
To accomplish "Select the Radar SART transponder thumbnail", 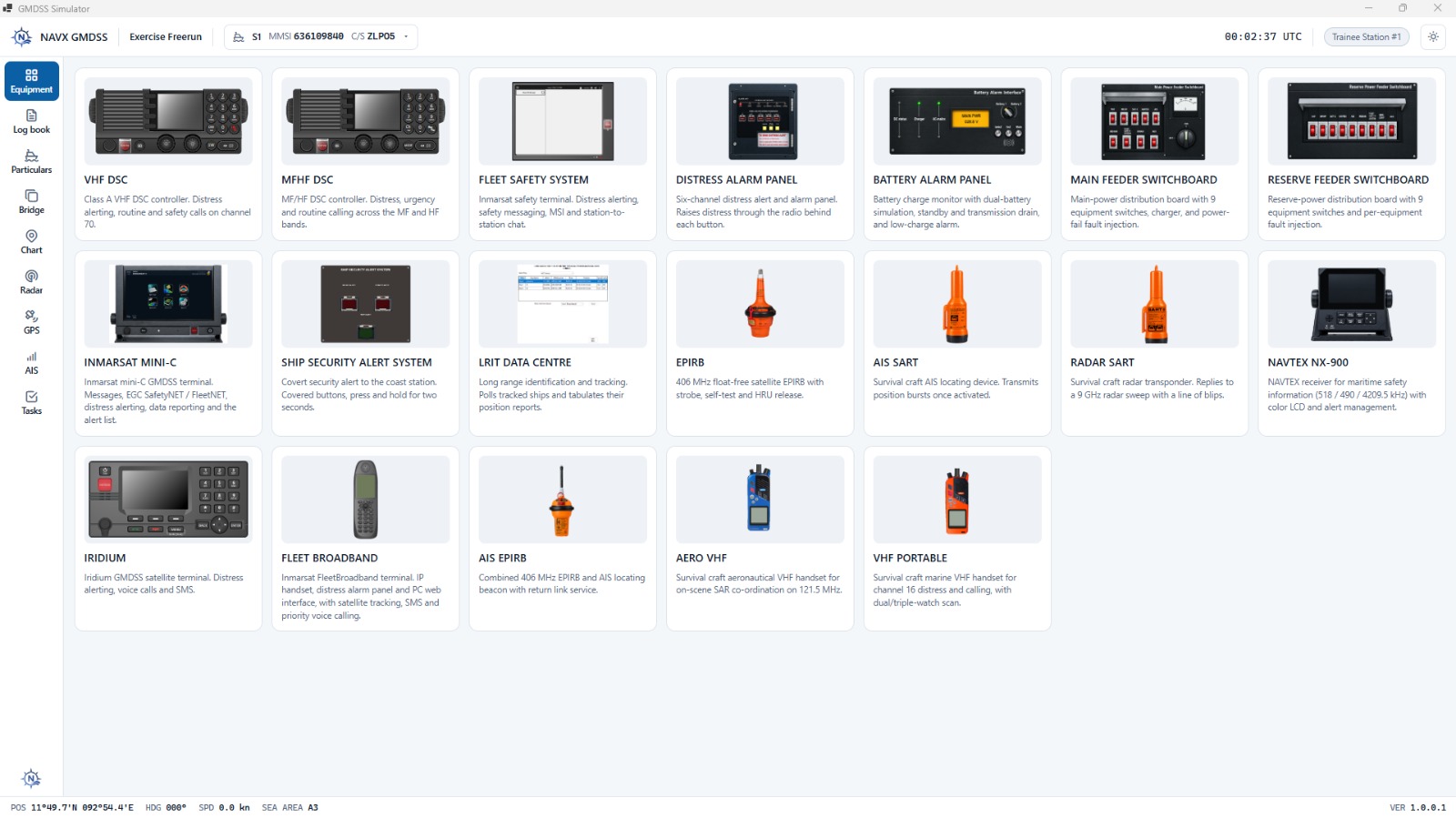I will 1155,304.
